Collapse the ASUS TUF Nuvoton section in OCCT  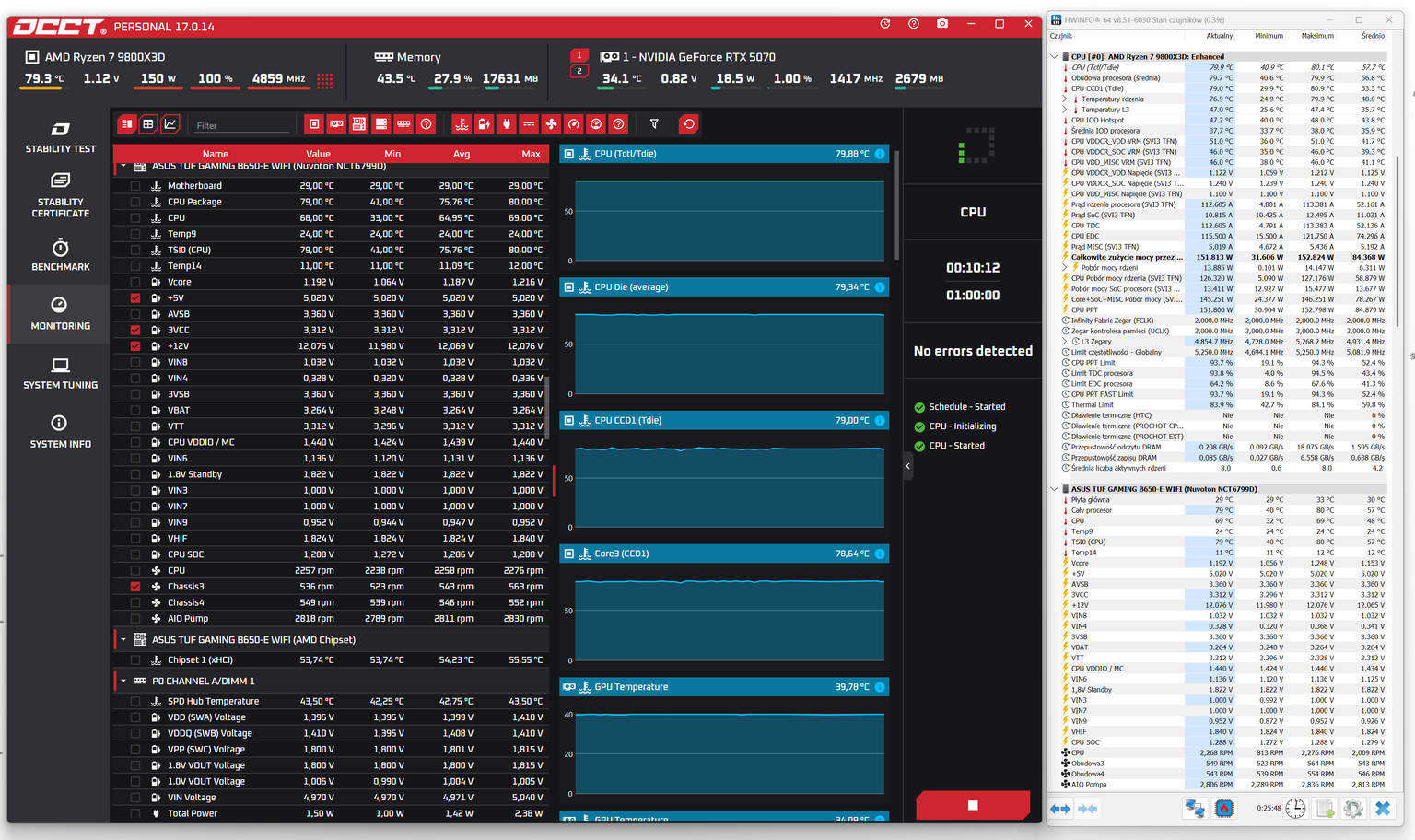tap(123, 167)
